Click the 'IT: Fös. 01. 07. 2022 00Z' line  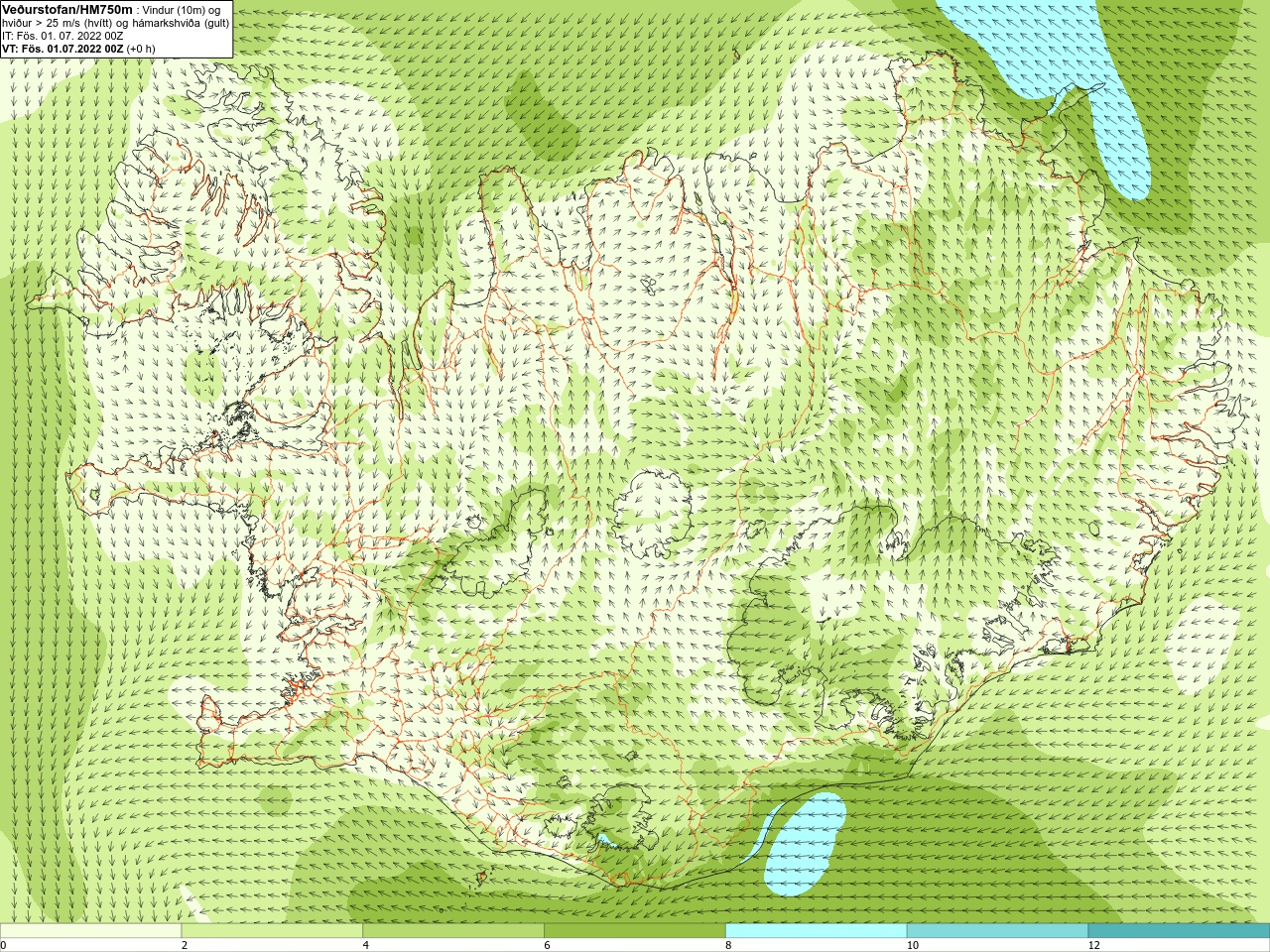(x=63, y=36)
